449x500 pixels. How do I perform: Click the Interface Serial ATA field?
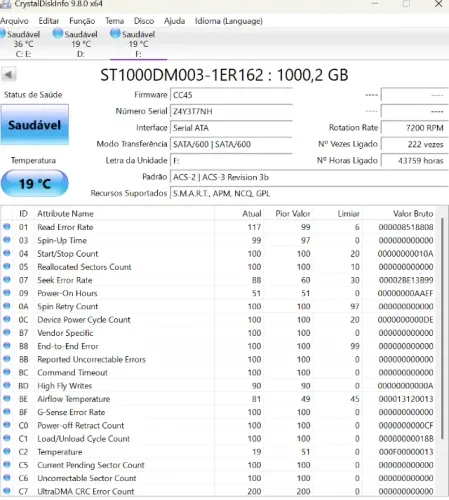[x=231, y=128]
